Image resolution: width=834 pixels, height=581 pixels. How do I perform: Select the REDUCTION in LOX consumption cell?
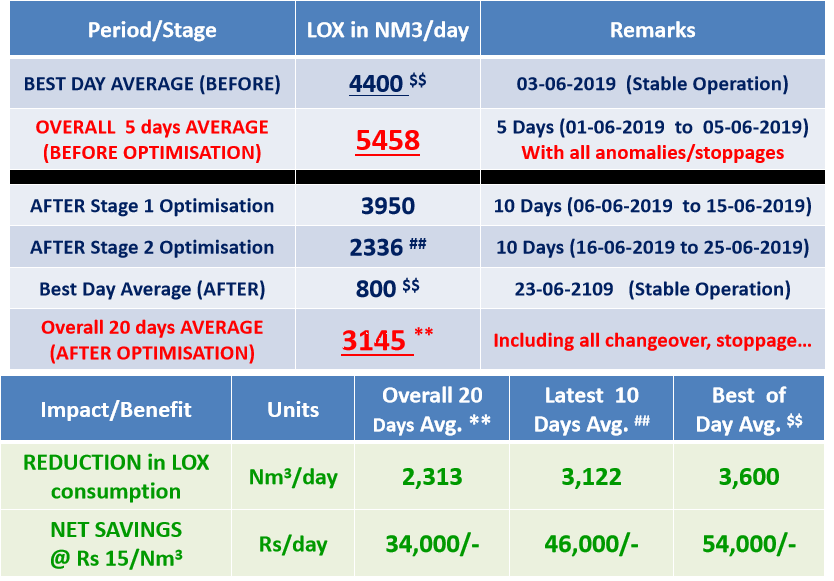[x=116, y=477]
